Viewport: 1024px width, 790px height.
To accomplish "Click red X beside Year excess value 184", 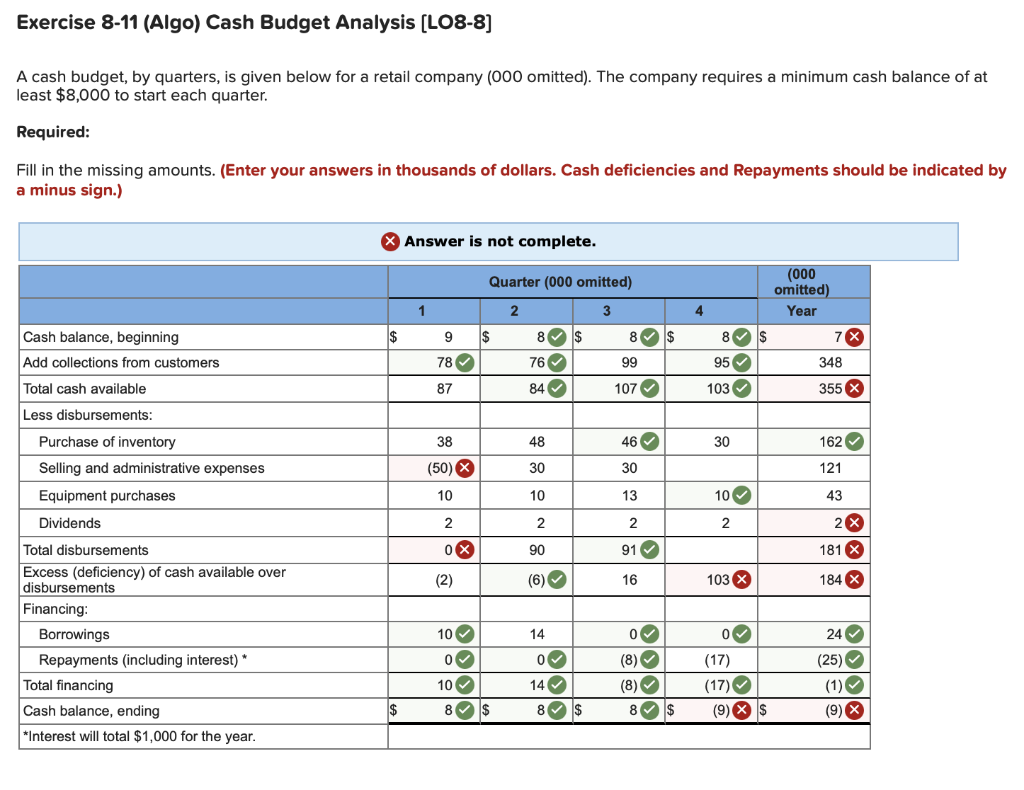I will (854, 580).
